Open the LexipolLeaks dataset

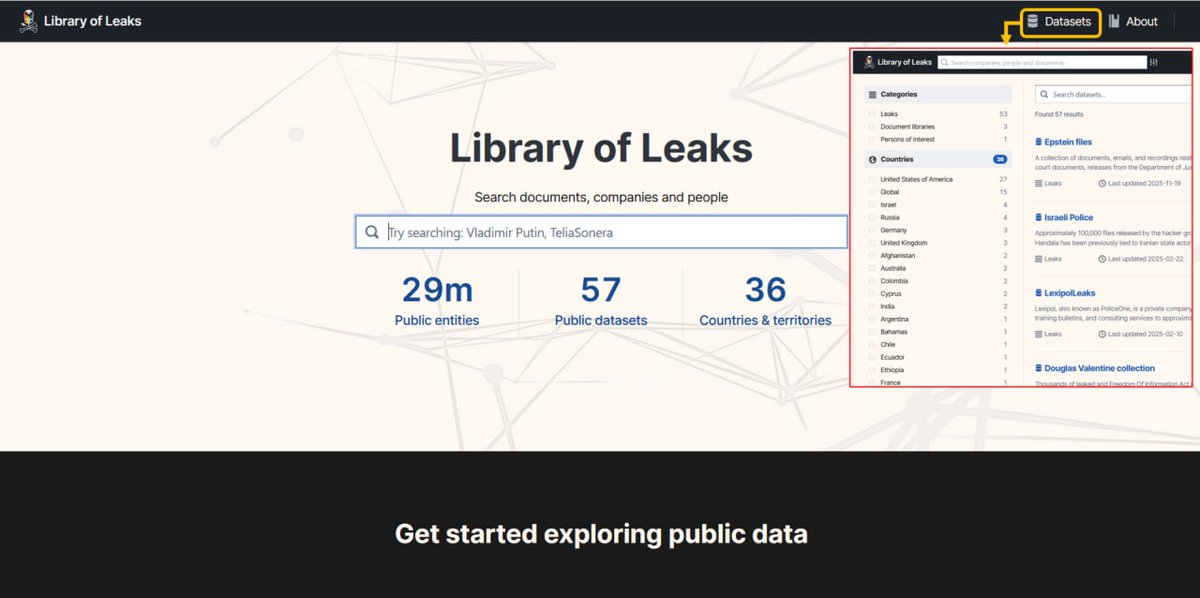point(1069,293)
